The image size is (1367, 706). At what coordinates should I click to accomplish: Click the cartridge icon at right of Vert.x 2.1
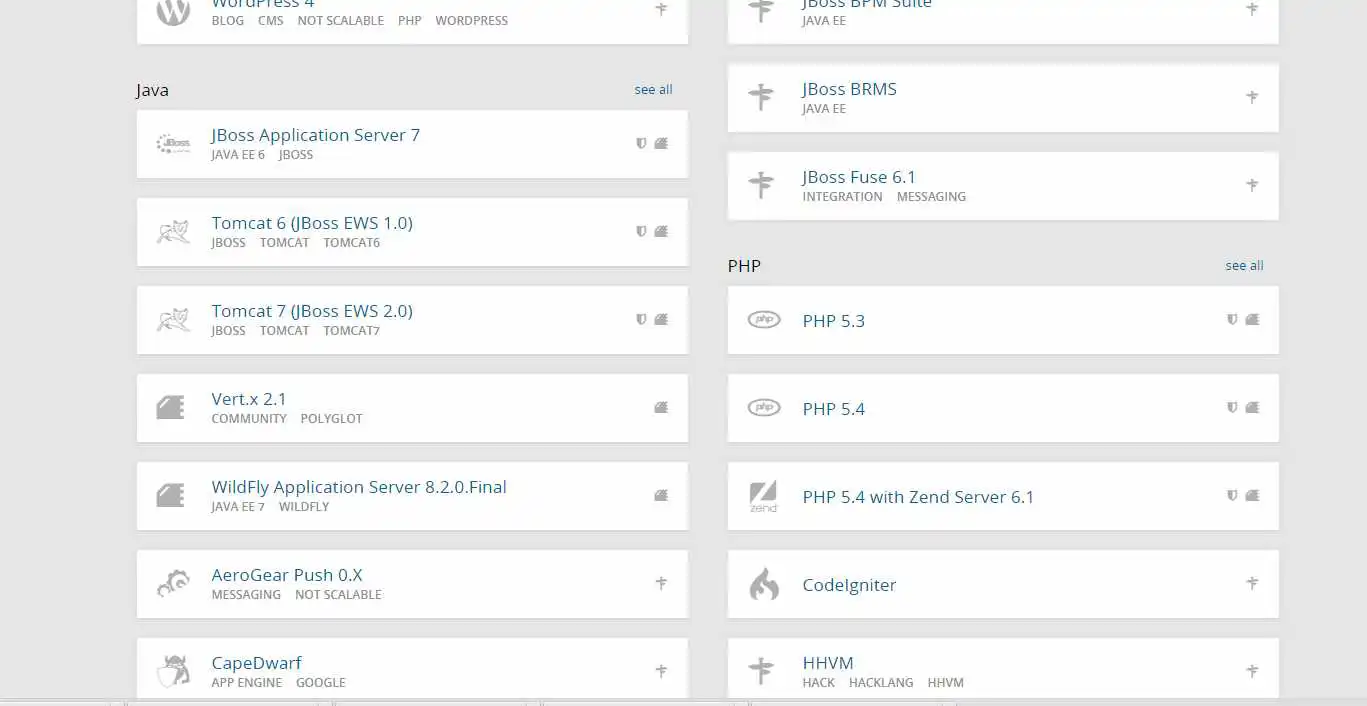[661, 407]
